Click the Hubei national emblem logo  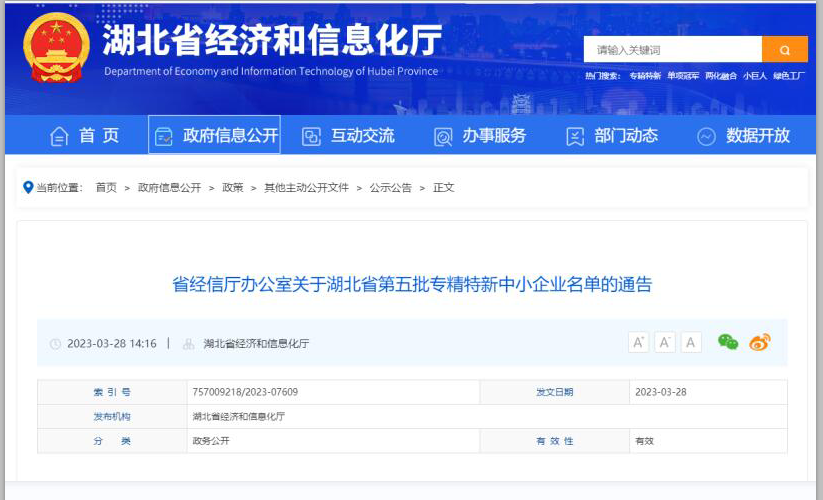click(55, 49)
